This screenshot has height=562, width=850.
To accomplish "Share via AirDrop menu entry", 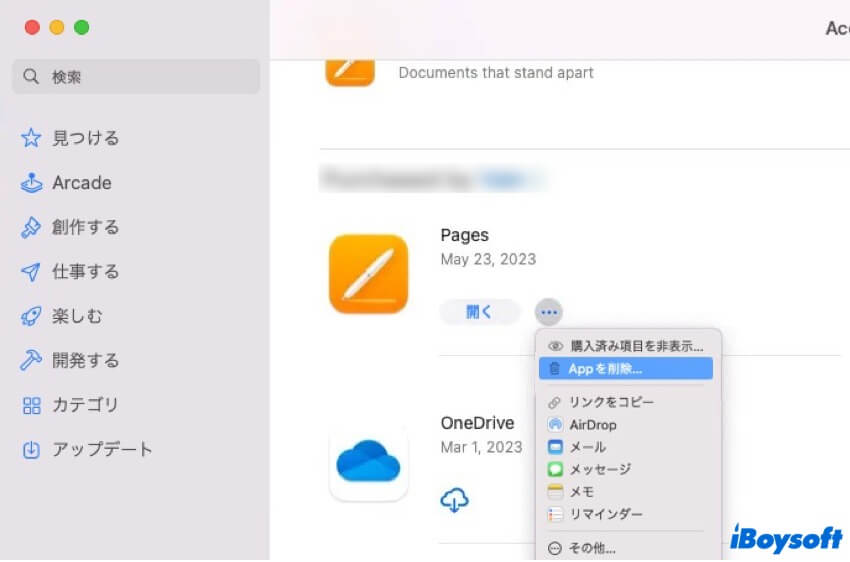I will 626,424.
